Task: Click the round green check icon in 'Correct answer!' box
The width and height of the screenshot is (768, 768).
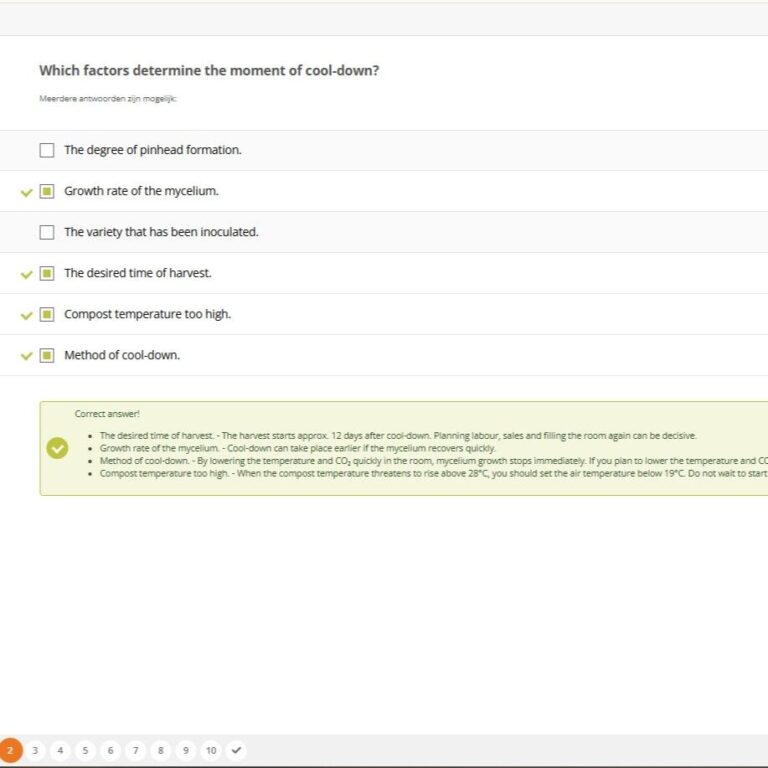Action: pos(58,448)
